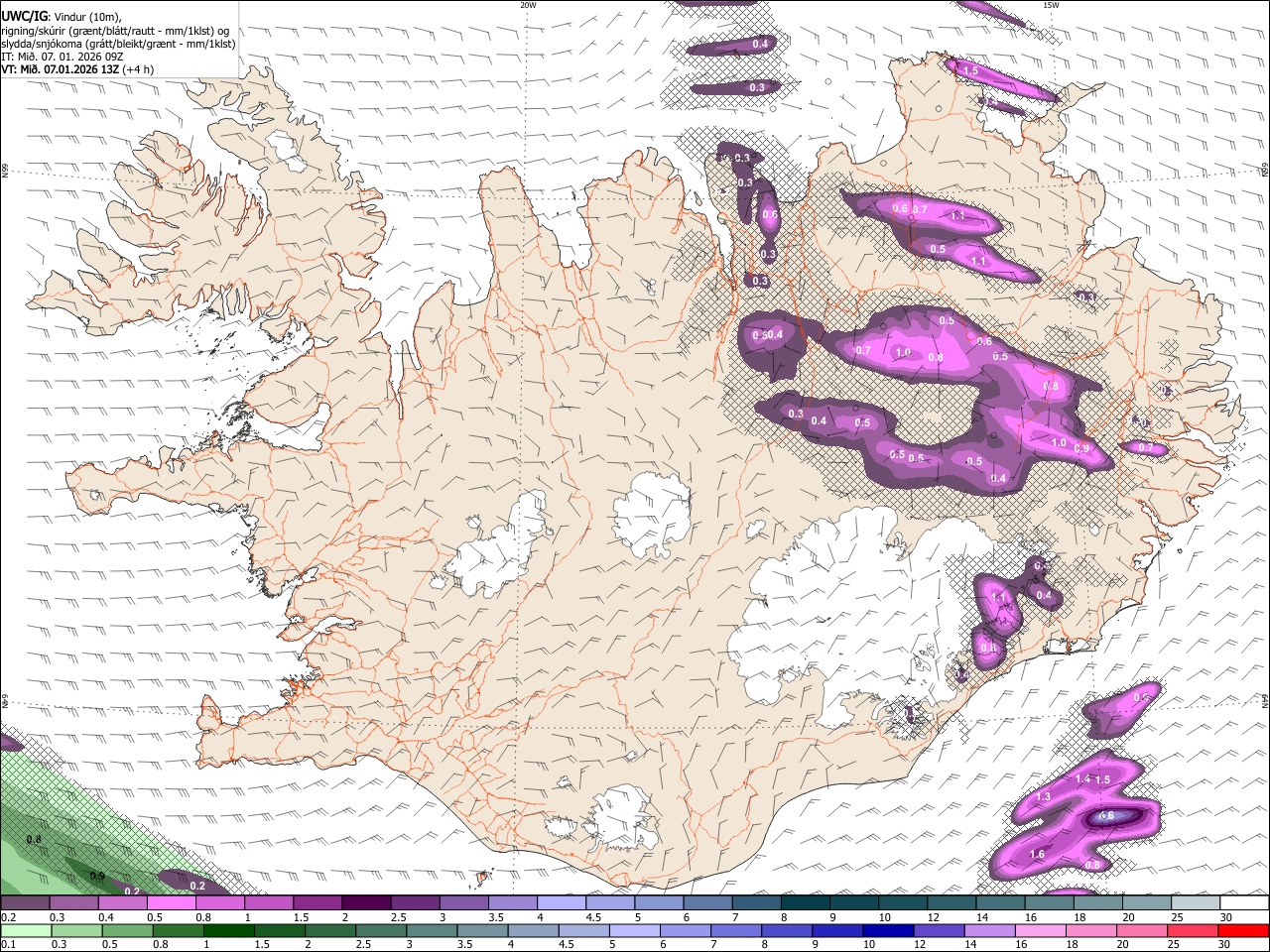Click the '1.3' snowfall value offshore southeast

[x=1043, y=797]
